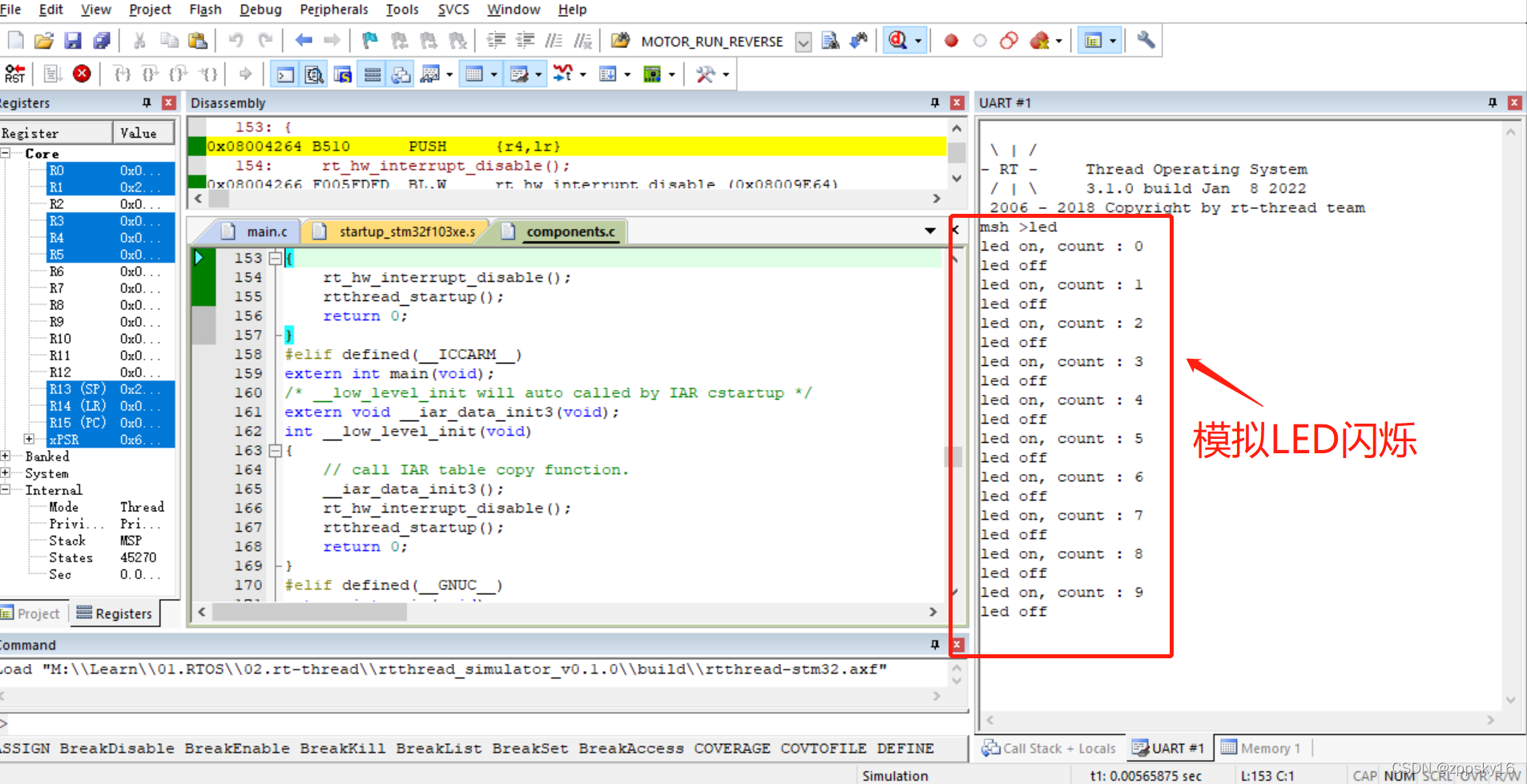
Task: Fold the code block at line 163
Action: click(275, 450)
